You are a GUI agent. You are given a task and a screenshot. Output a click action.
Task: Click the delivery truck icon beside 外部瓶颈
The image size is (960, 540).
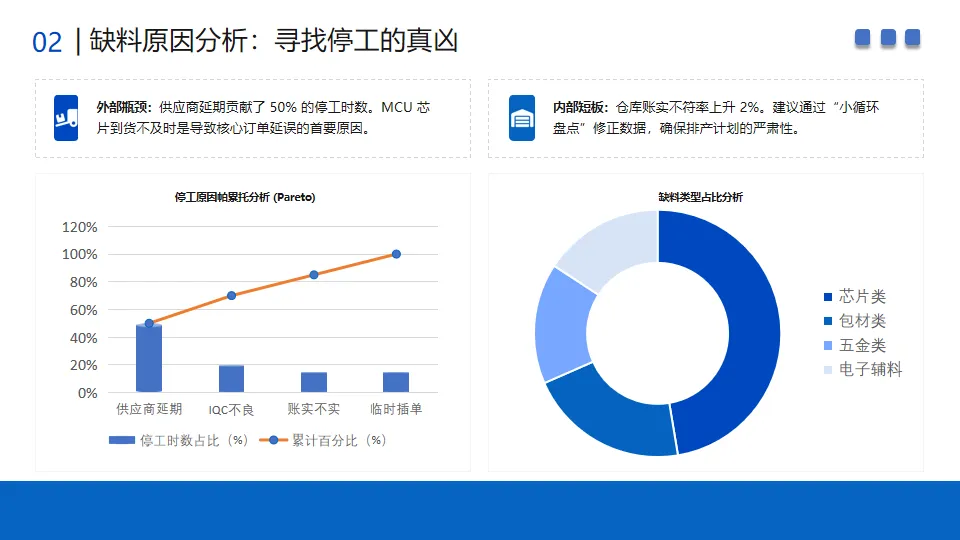click(66, 118)
